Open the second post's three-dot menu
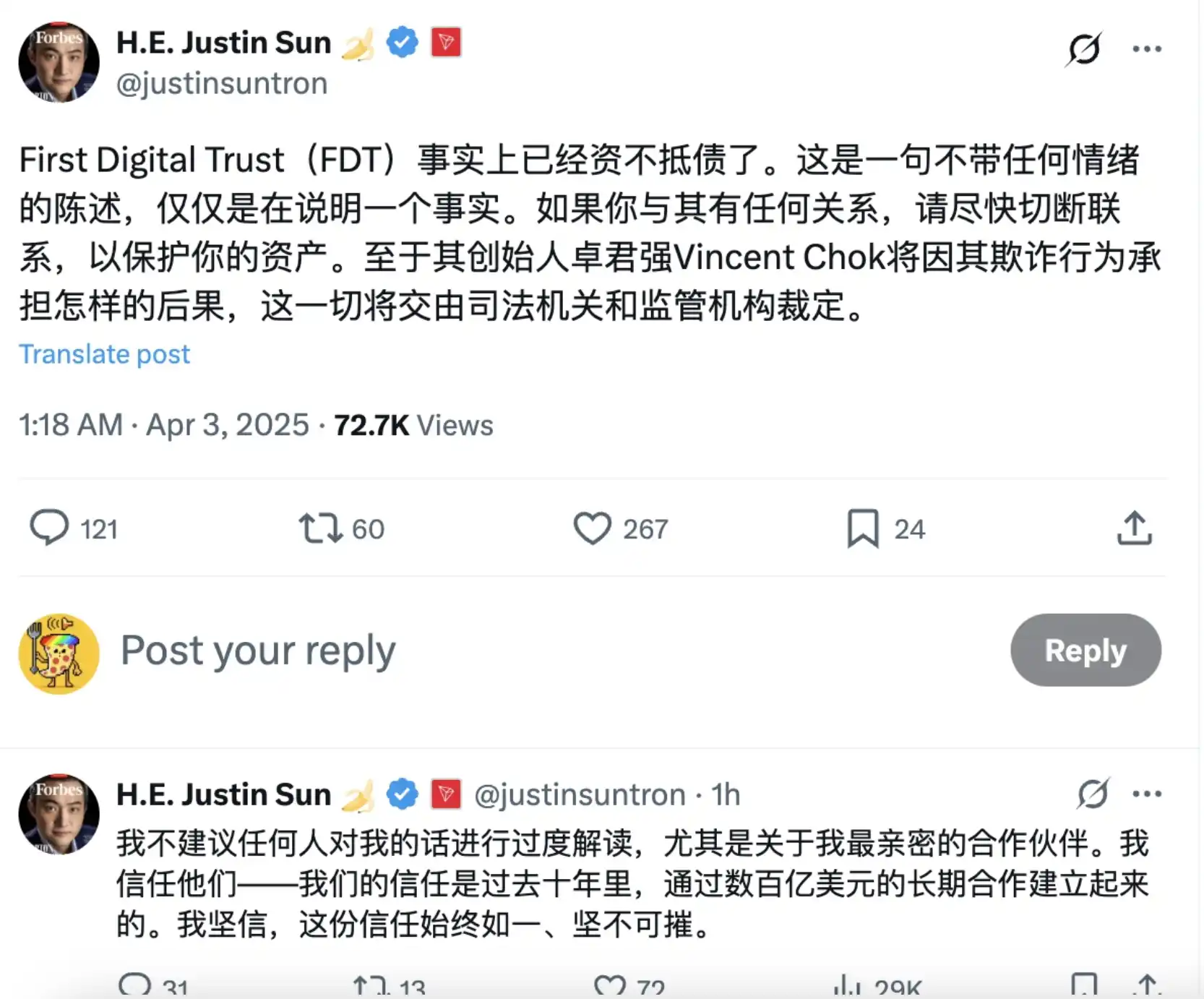 (x=1147, y=794)
